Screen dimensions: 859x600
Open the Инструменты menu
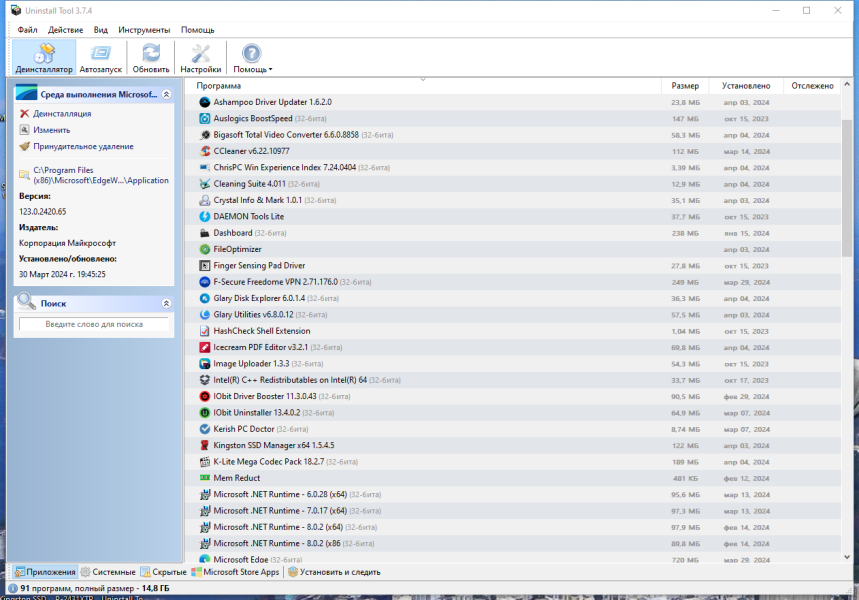tap(144, 30)
